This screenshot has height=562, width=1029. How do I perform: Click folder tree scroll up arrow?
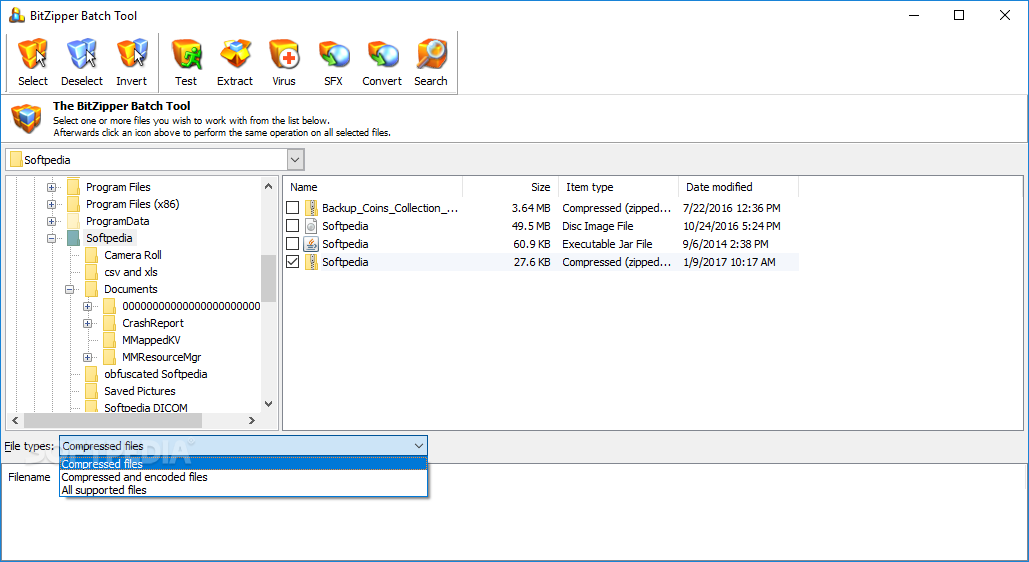(x=268, y=186)
